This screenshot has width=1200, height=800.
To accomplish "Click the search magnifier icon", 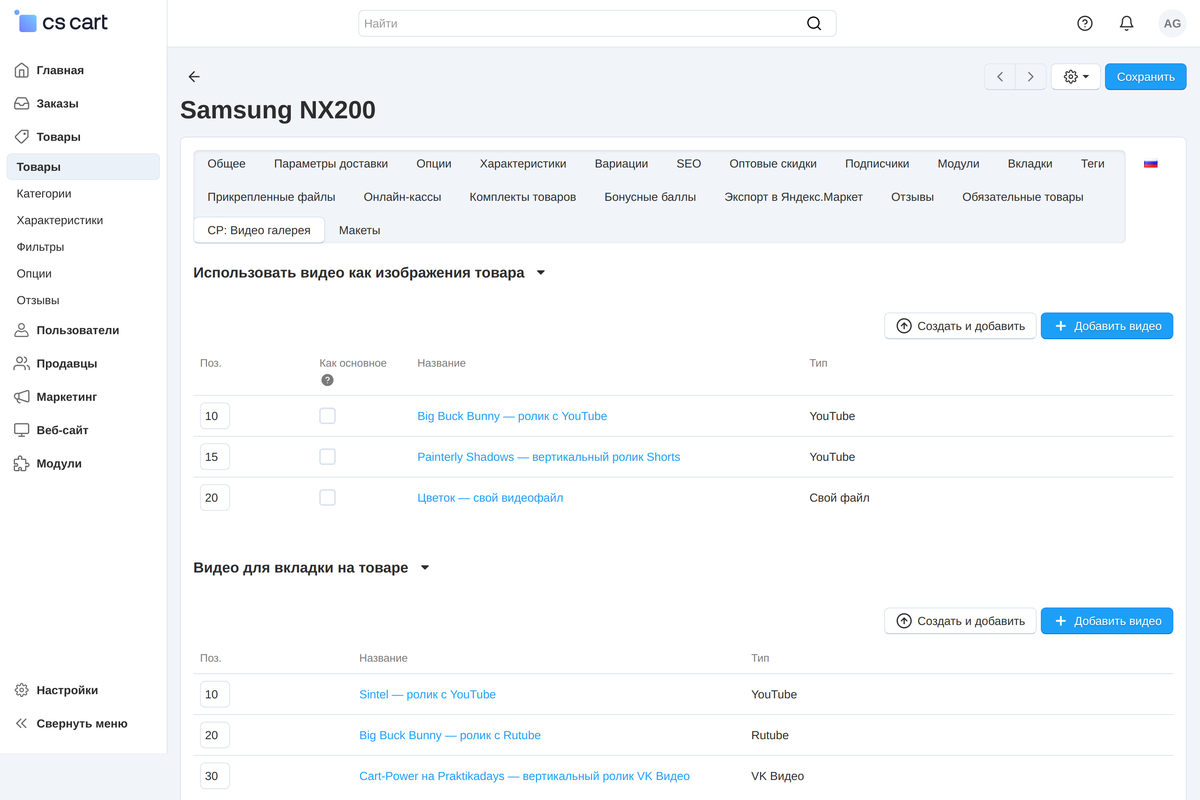I will coord(814,23).
